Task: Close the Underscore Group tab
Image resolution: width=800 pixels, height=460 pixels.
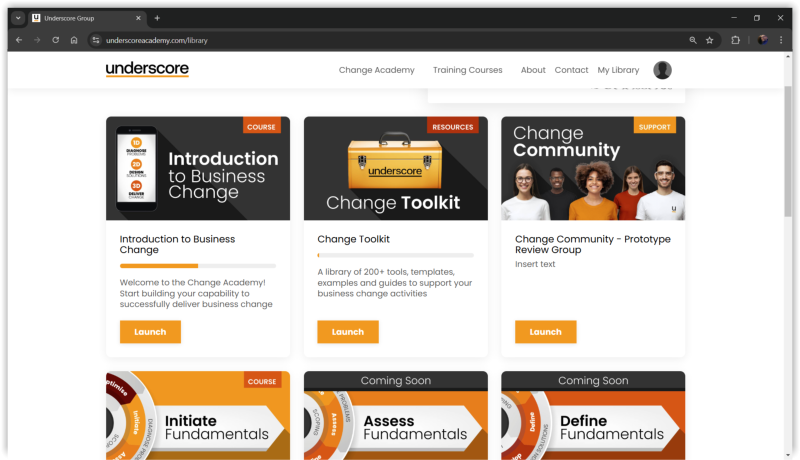Action: click(x=138, y=18)
